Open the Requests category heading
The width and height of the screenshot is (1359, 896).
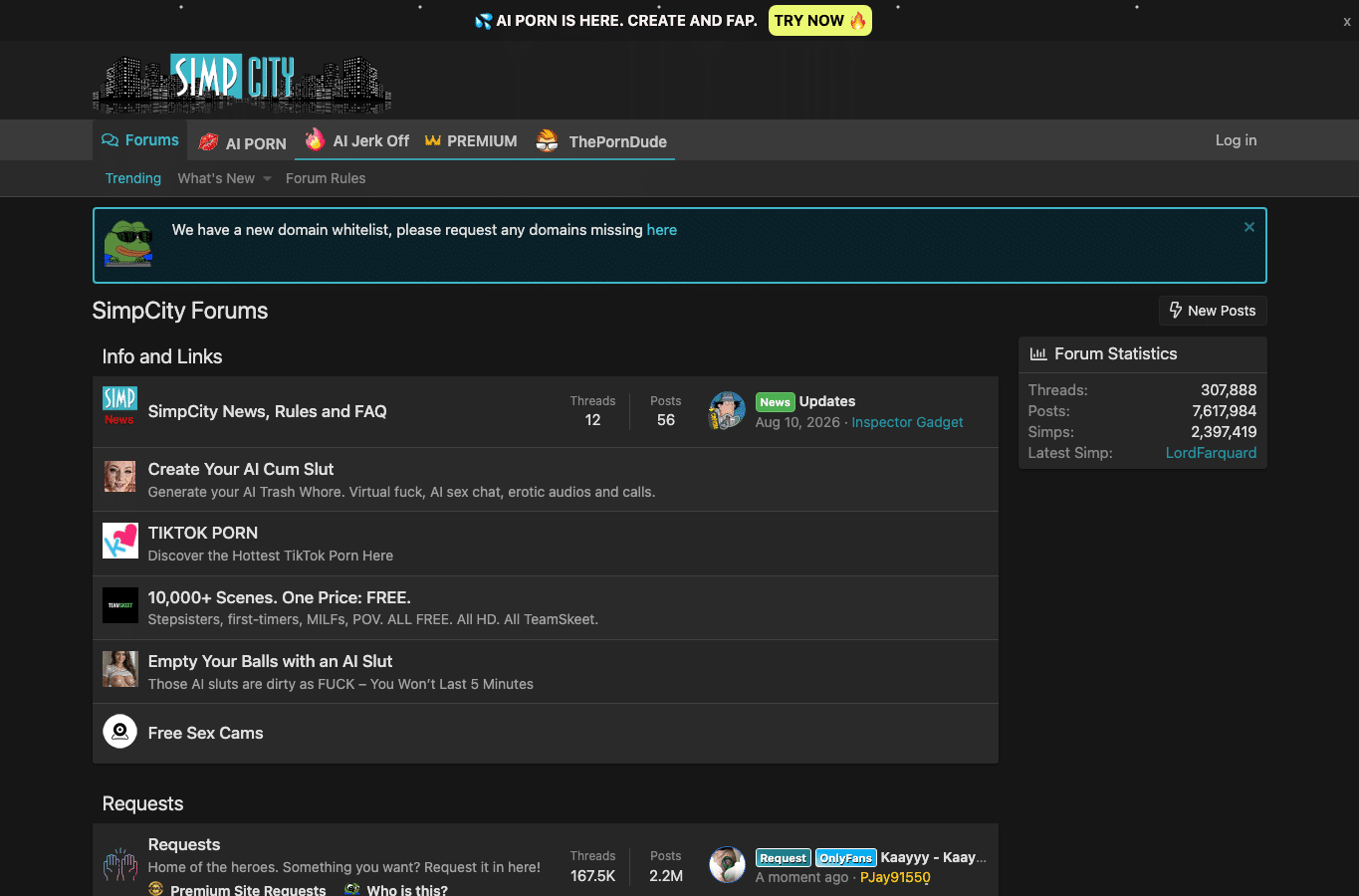(x=143, y=803)
